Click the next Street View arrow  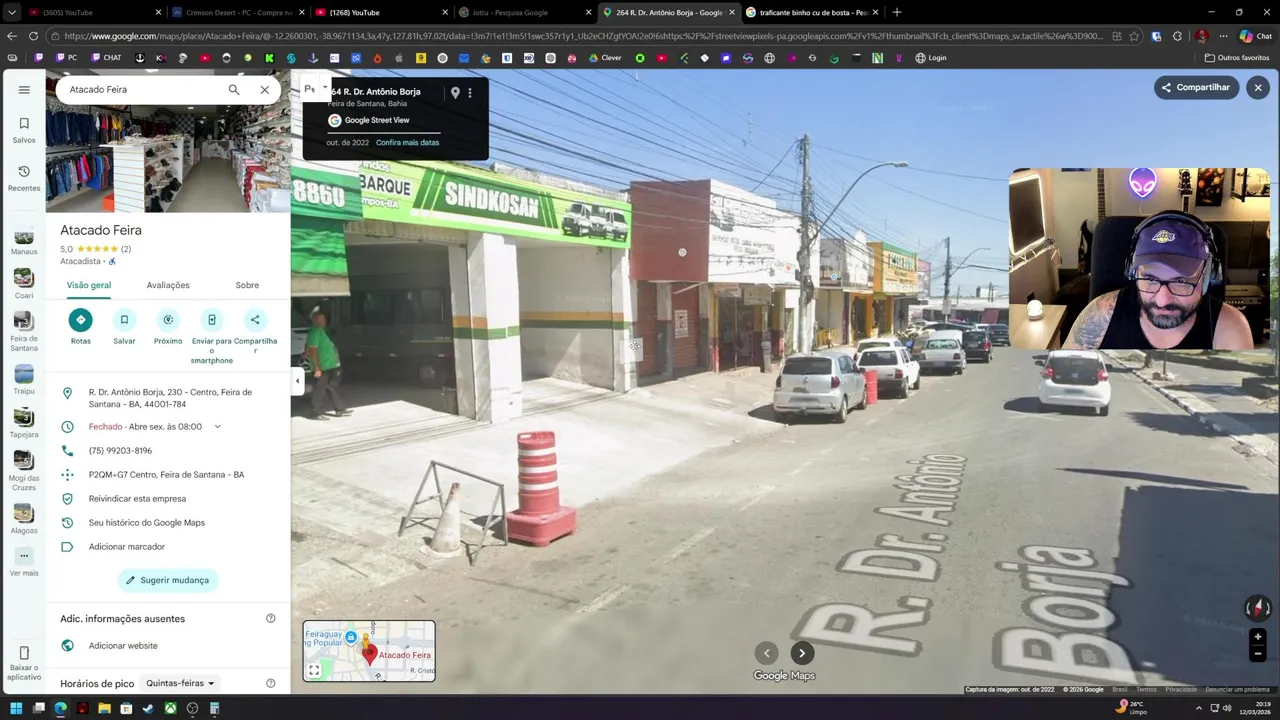pos(802,653)
